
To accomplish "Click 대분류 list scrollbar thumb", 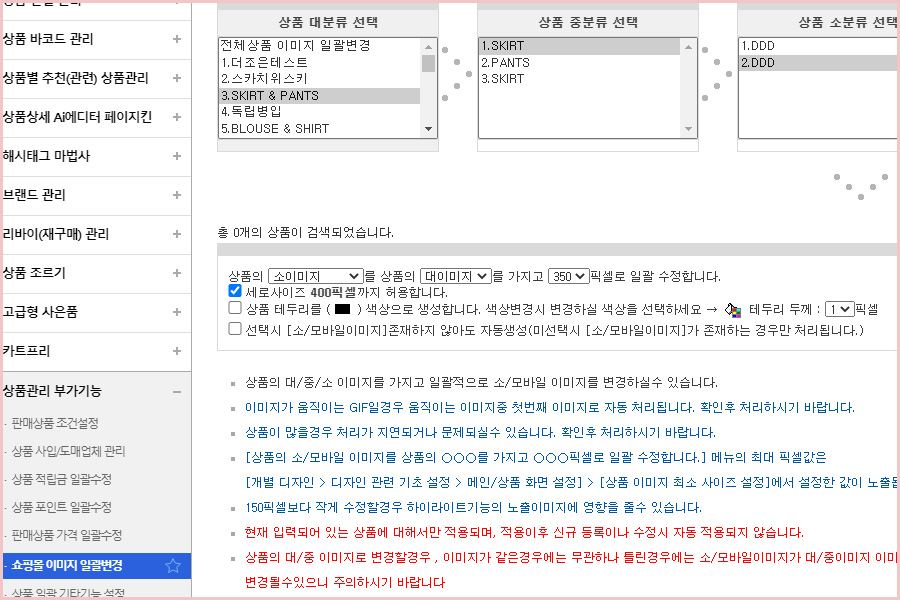I will pos(428,63).
